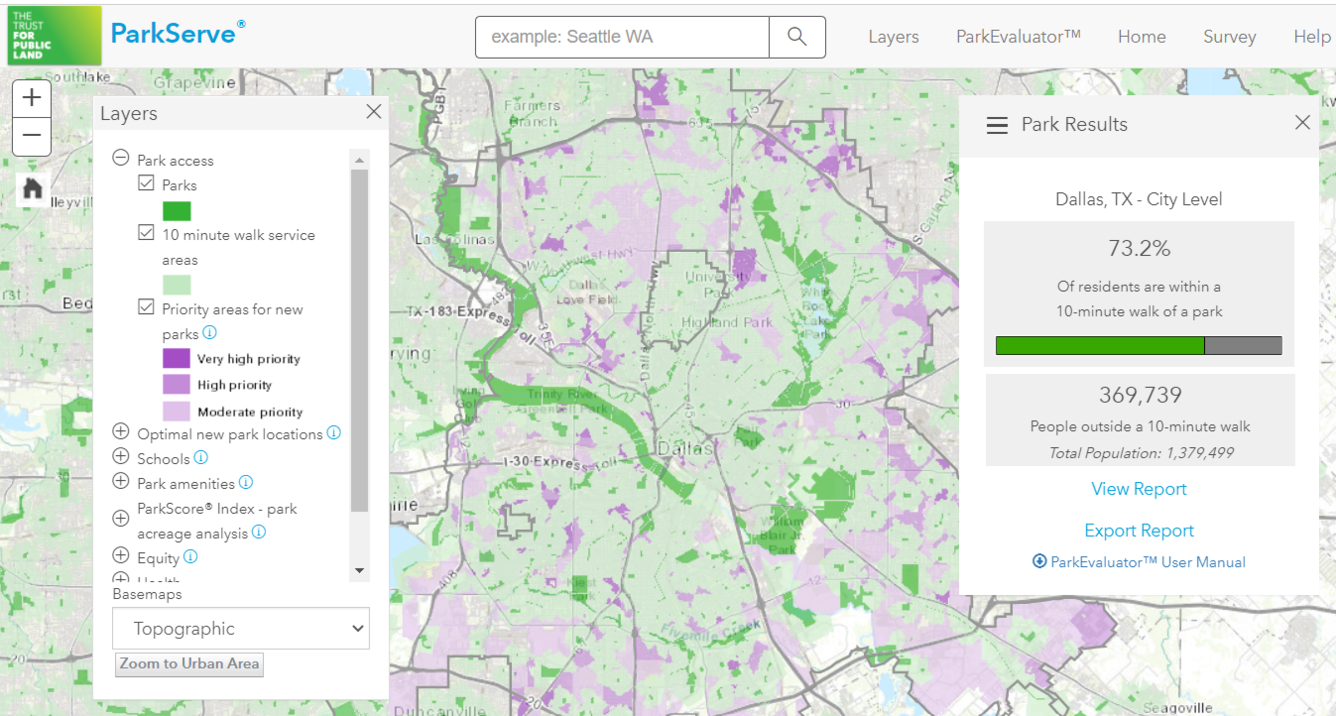Collapse the Park access tree item
The width and height of the screenshot is (1336, 716).
tap(120, 158)
